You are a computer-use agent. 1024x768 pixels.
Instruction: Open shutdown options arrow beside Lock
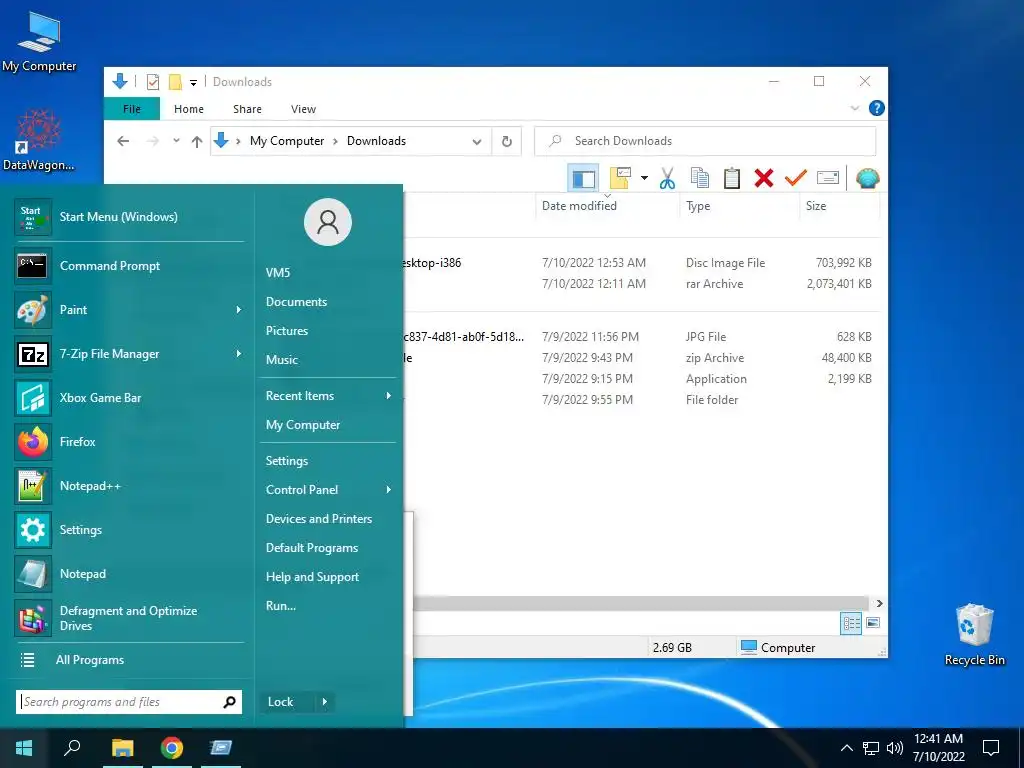(325, 702)
